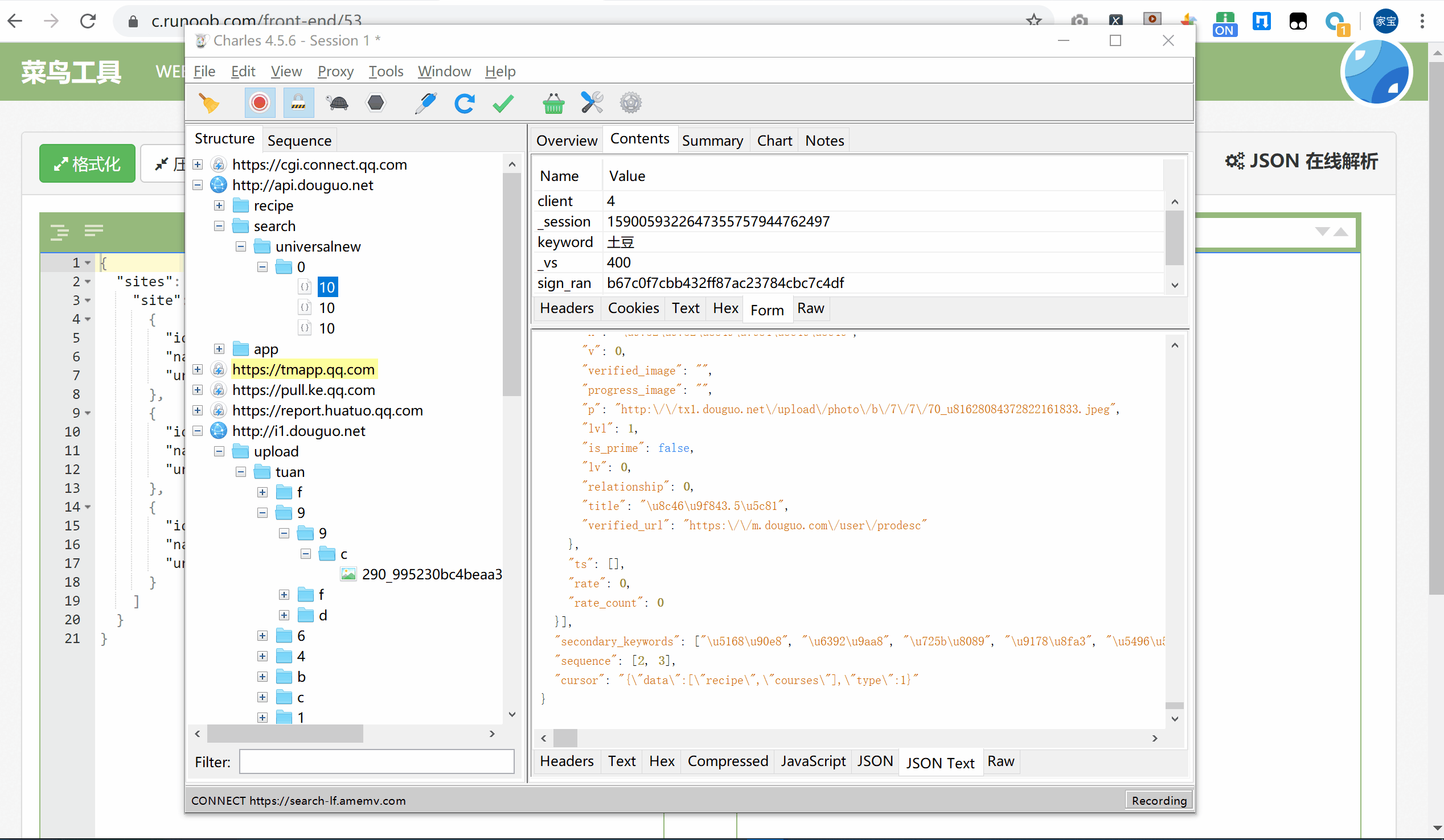This screenshot has width=1444, height=840.
Task: Click the blue pen Compose icon
Action: click(x=425, y=104)
